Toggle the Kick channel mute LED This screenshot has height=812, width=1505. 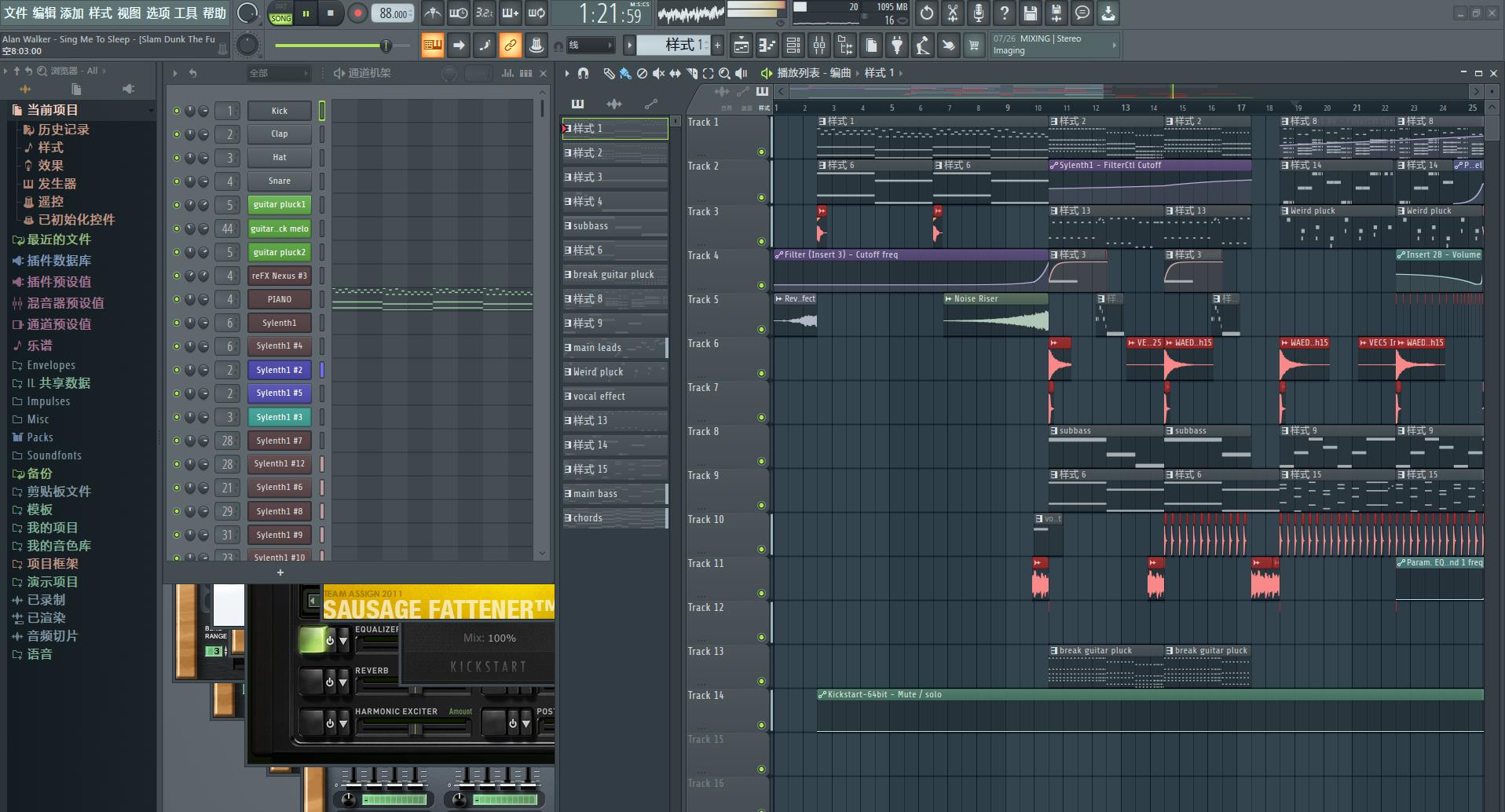177,112
